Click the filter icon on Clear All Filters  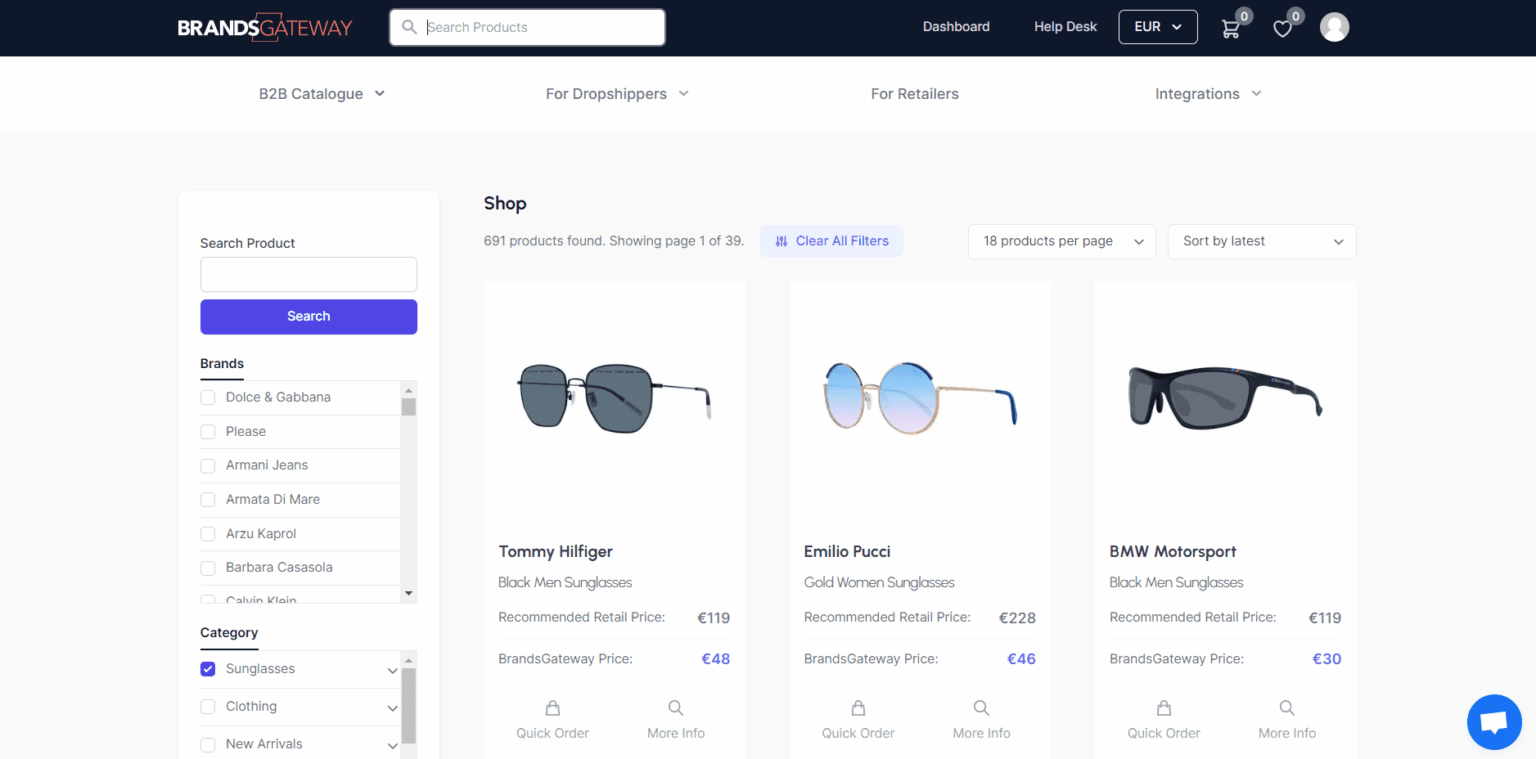pos(781,240)
